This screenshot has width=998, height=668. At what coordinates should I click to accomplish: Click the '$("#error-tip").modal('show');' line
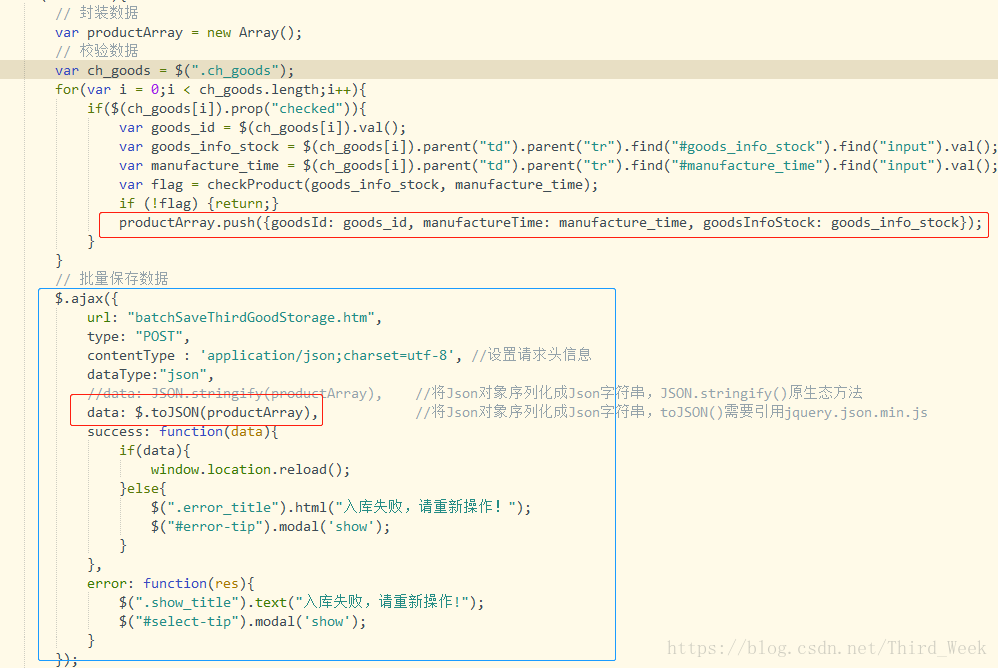tap(271, 526)
